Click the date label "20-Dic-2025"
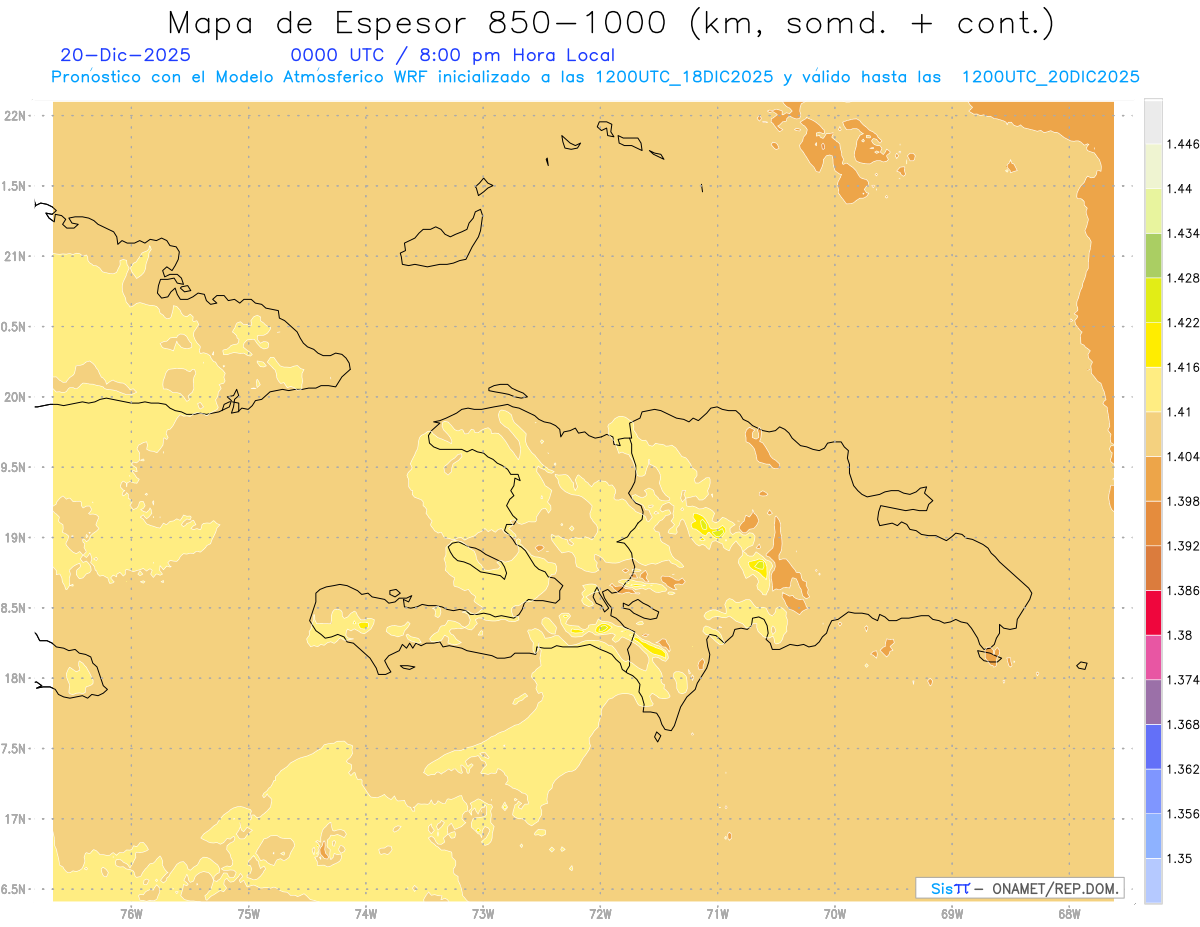 point(125,55)
